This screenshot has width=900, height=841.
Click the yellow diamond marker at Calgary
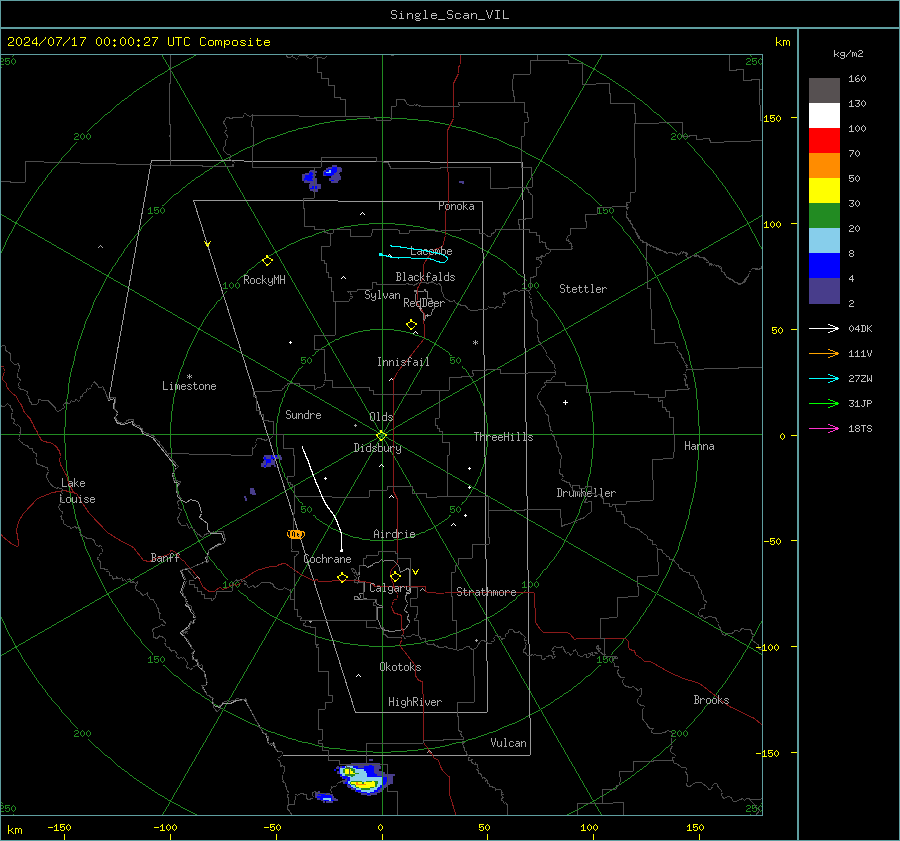pos(395,576)
